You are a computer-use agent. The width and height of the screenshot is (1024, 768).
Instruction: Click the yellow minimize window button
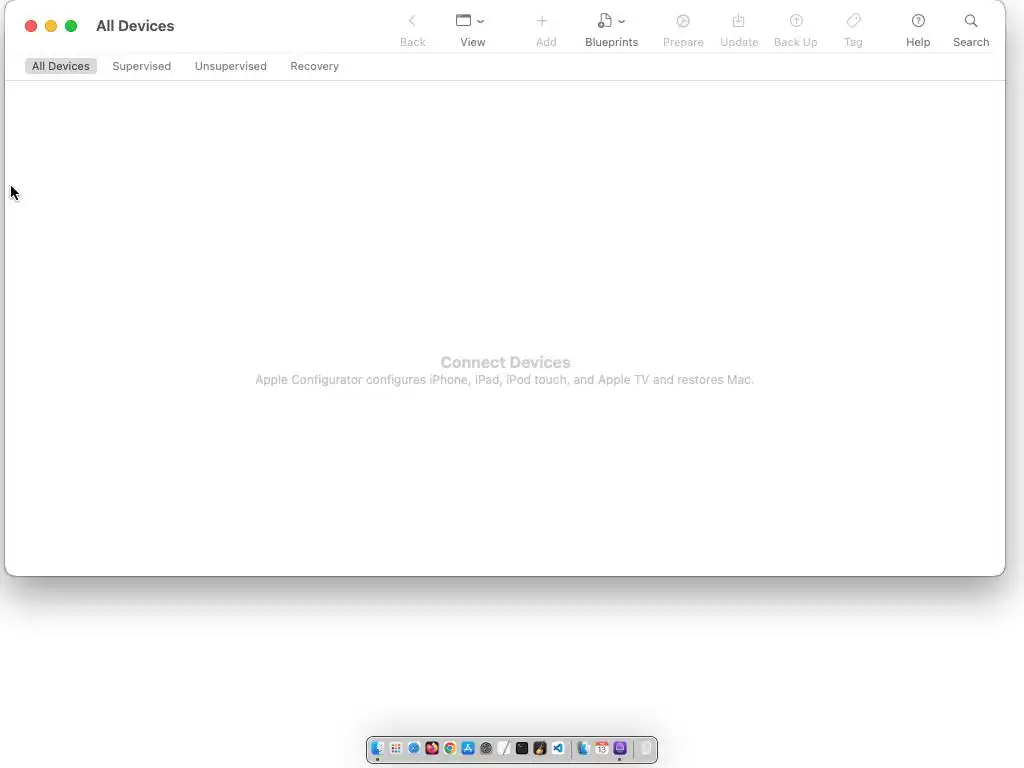click(x=51, y=26)
